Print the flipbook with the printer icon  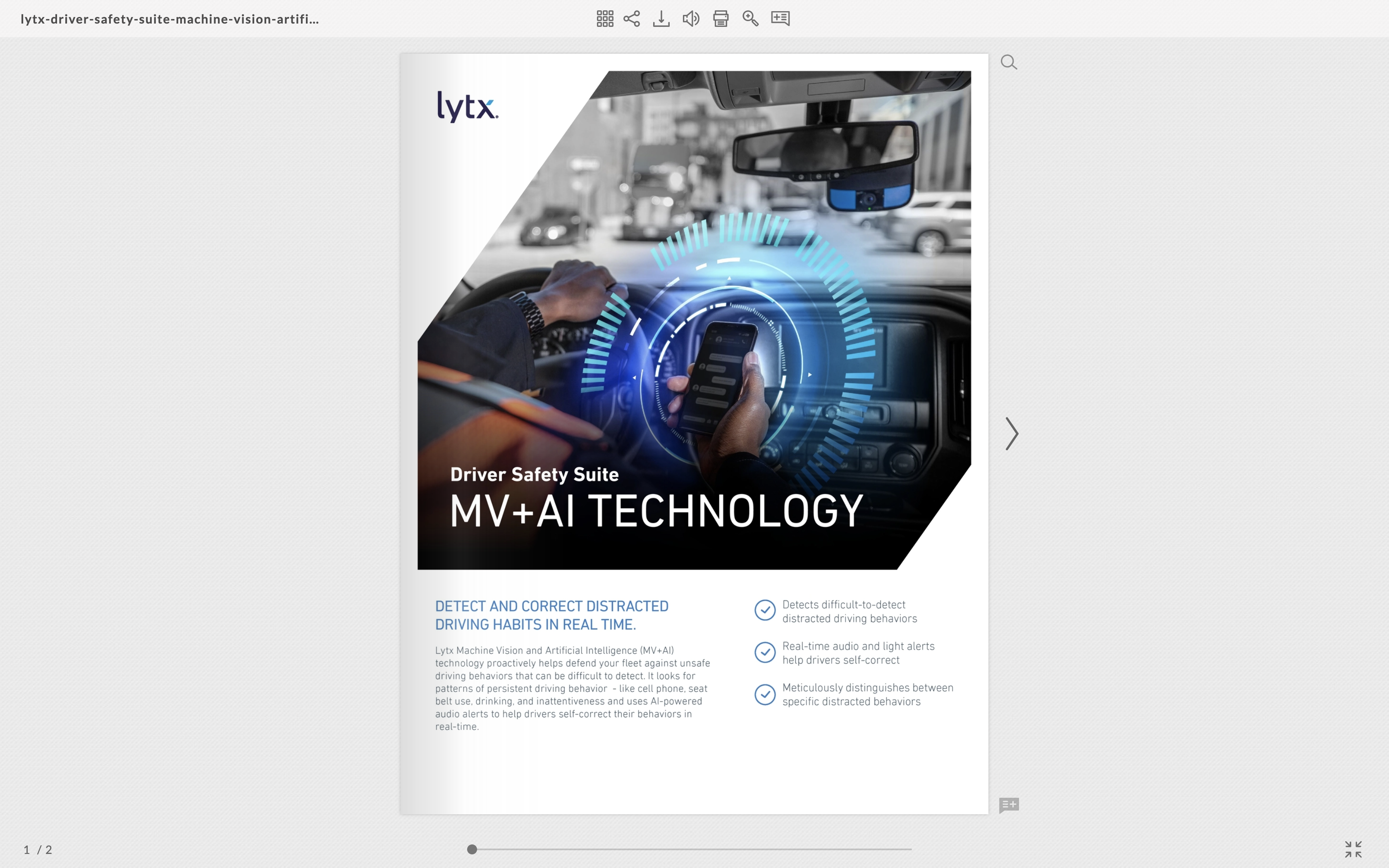tap(720, 19)
